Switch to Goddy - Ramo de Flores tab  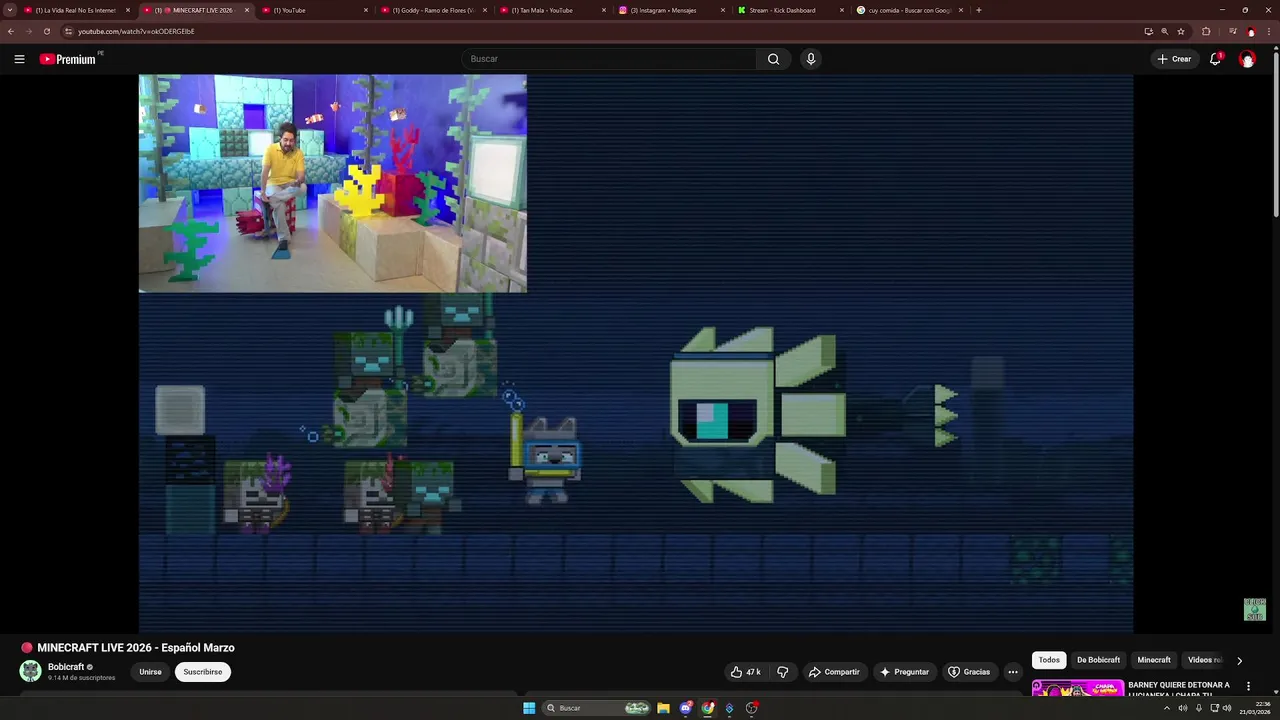click(x=433, y=10)
